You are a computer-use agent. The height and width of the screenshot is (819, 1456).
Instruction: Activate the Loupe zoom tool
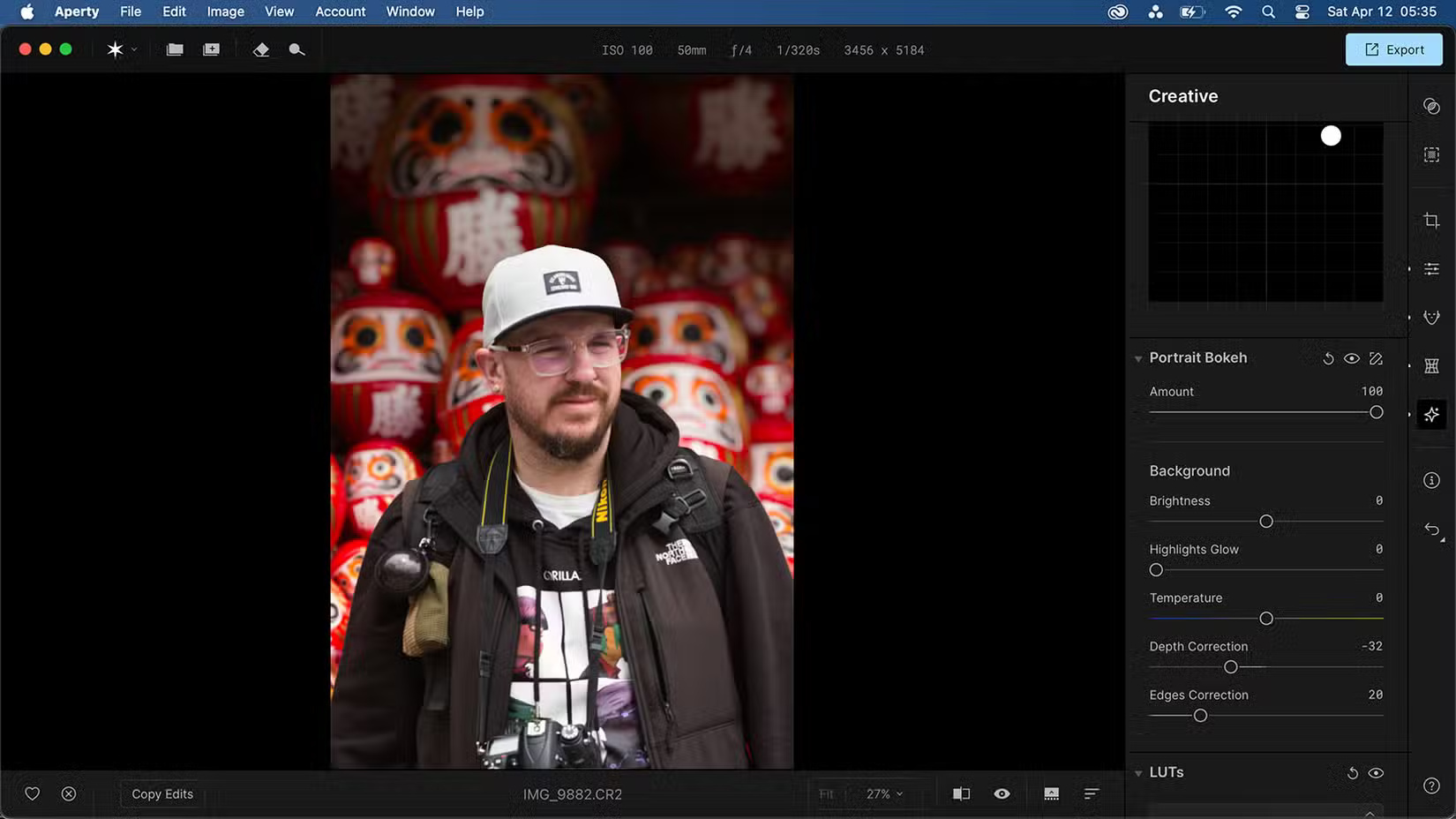[296, 49]
